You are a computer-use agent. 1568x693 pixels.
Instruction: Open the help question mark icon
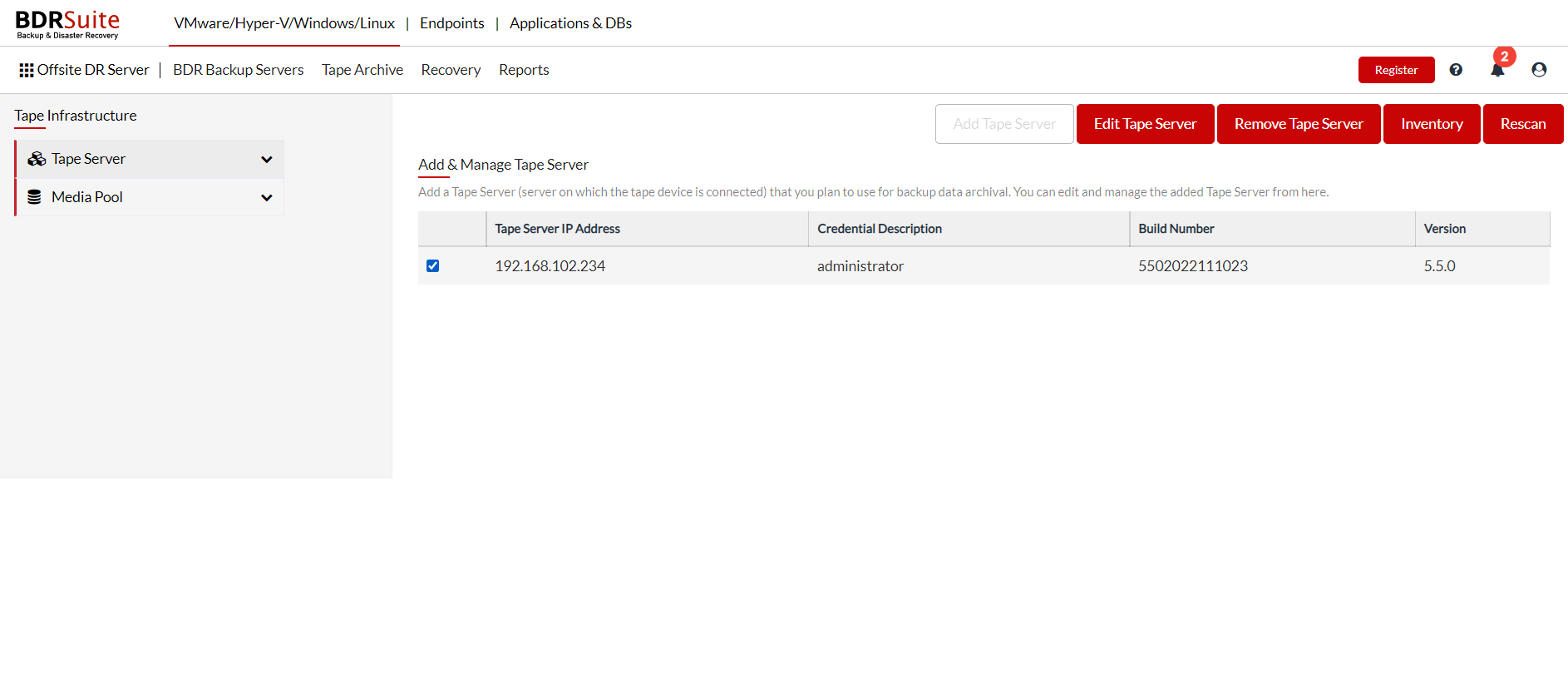coord(1456,70)
